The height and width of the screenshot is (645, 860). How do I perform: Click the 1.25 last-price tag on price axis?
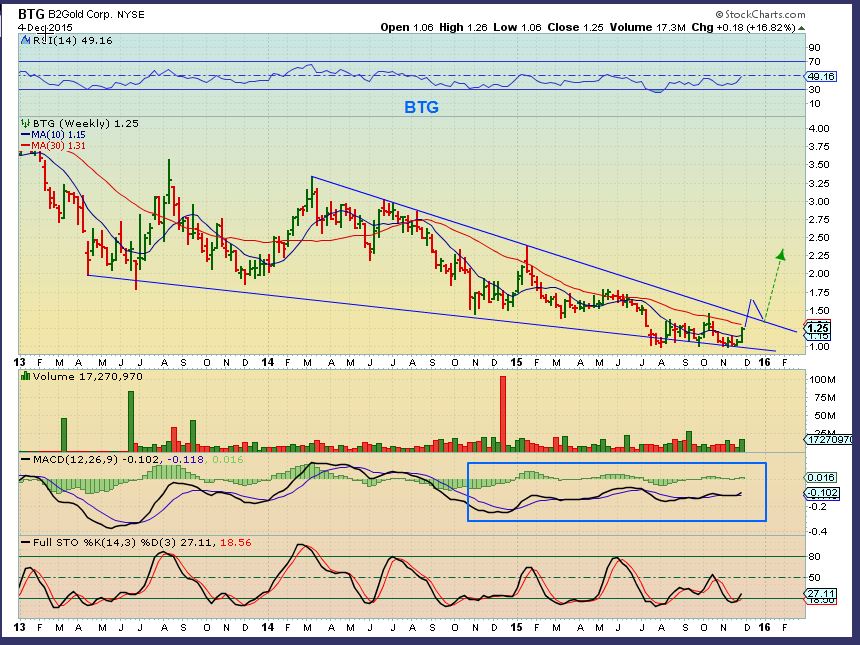coord(818,329)
